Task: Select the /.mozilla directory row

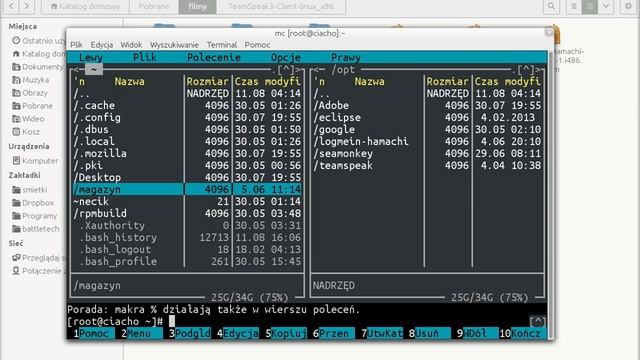Action: tap(187, 153)
